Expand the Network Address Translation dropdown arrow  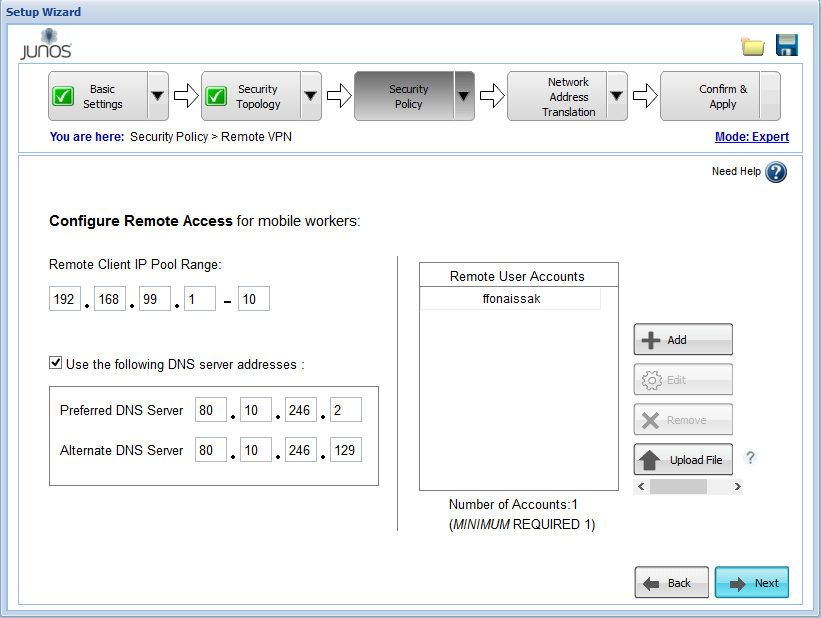click(x=617, y=96)
